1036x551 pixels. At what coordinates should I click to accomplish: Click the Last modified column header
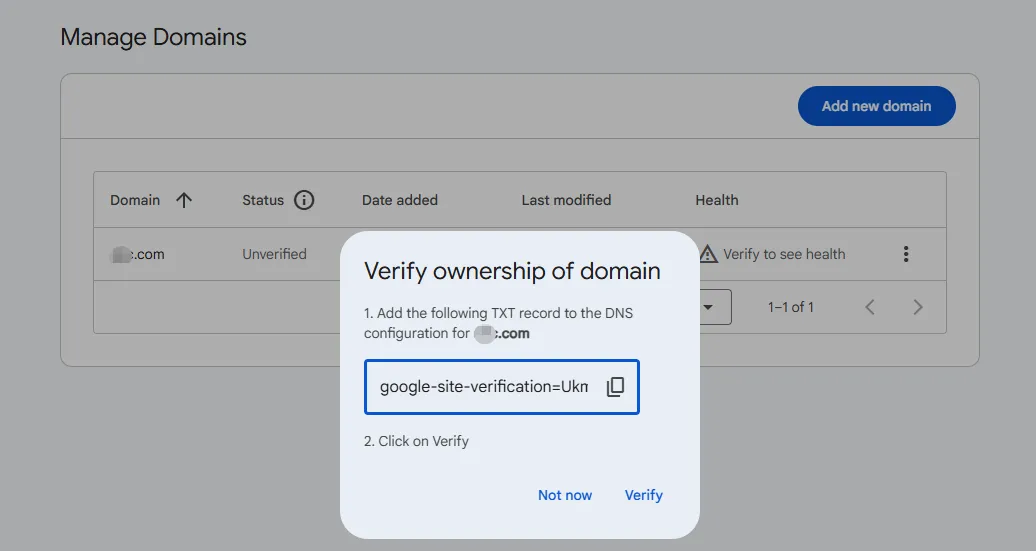tap(566, 200)
